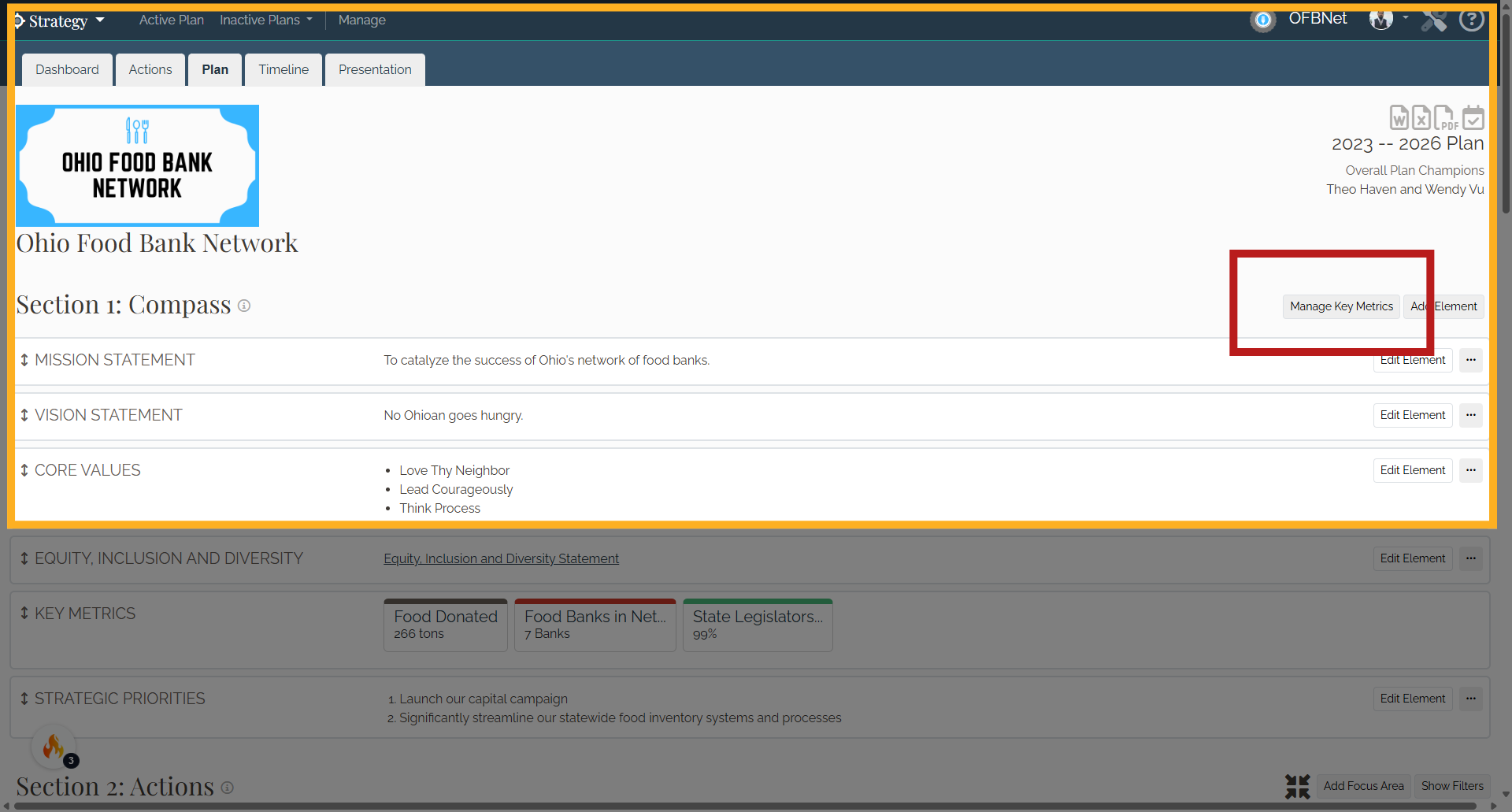
Task: Go to Active Plan
Action: [171, 20]
